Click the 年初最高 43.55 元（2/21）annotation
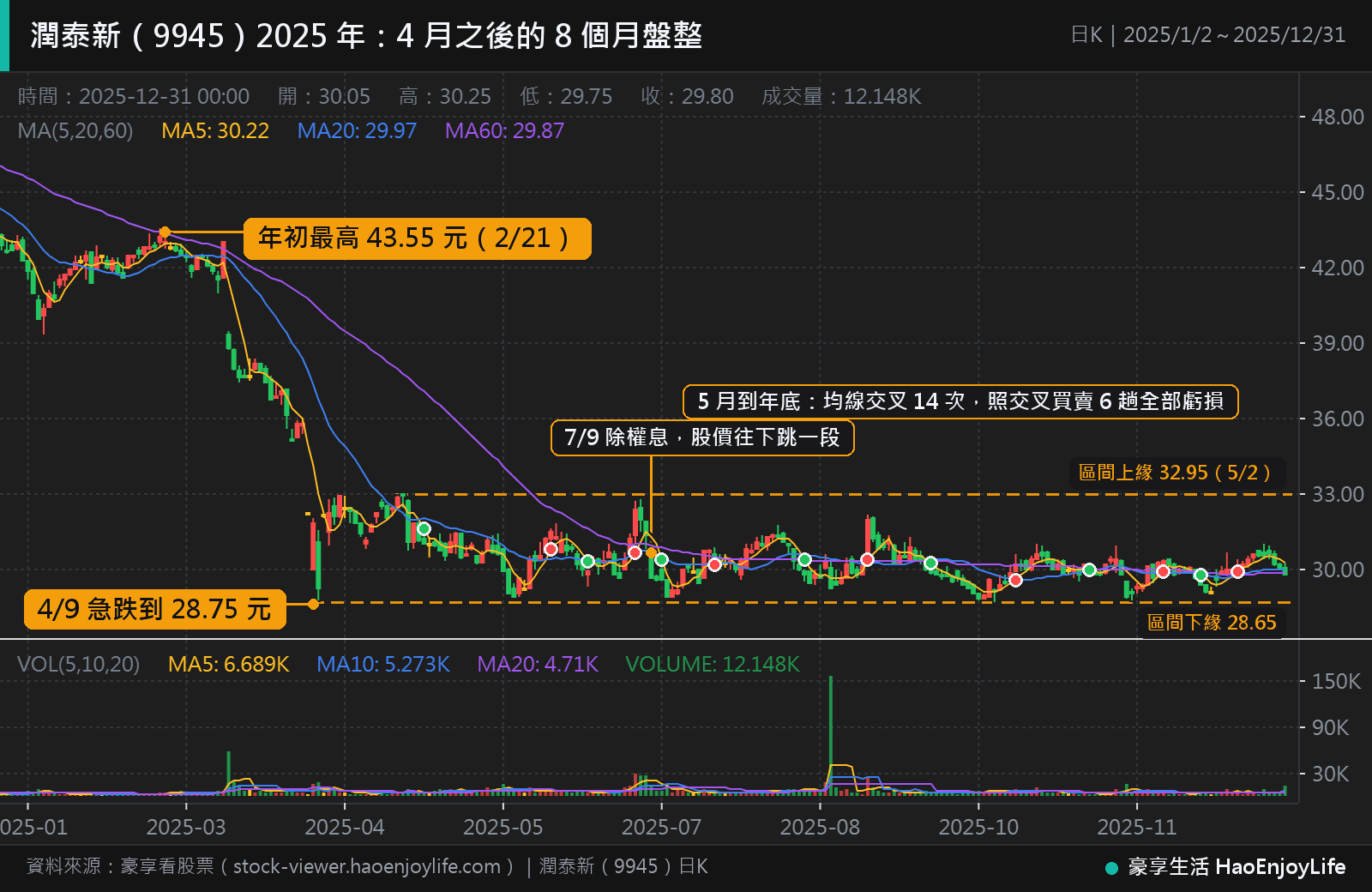The image size is (1372, 892). (418, 238)
